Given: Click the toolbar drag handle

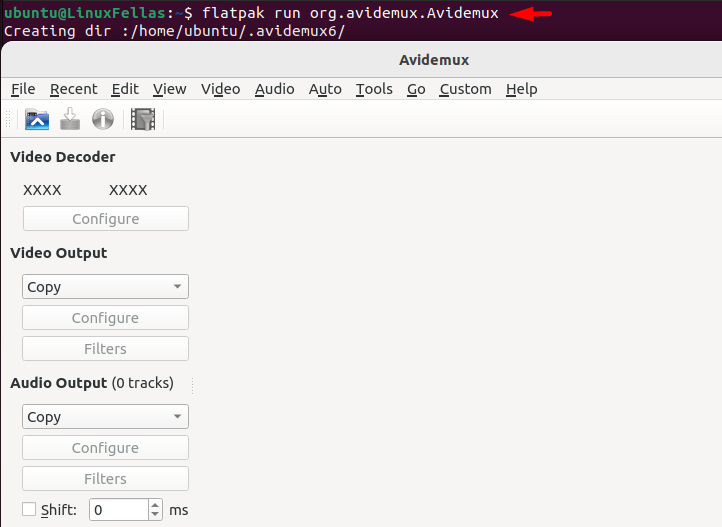Looking at the screenshot, I should click(8, 119).
